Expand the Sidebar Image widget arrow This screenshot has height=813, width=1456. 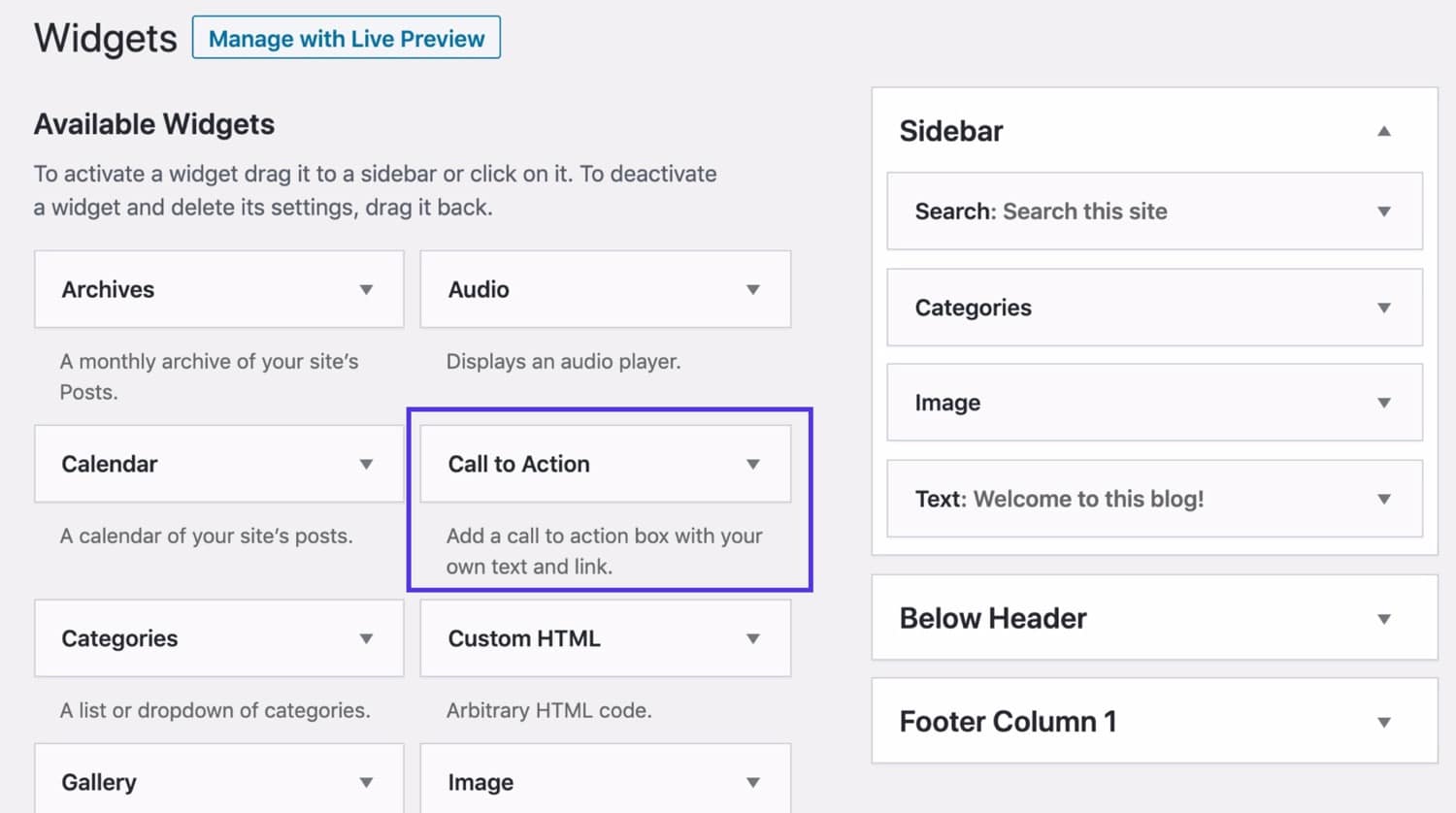tap(1384, 403)
